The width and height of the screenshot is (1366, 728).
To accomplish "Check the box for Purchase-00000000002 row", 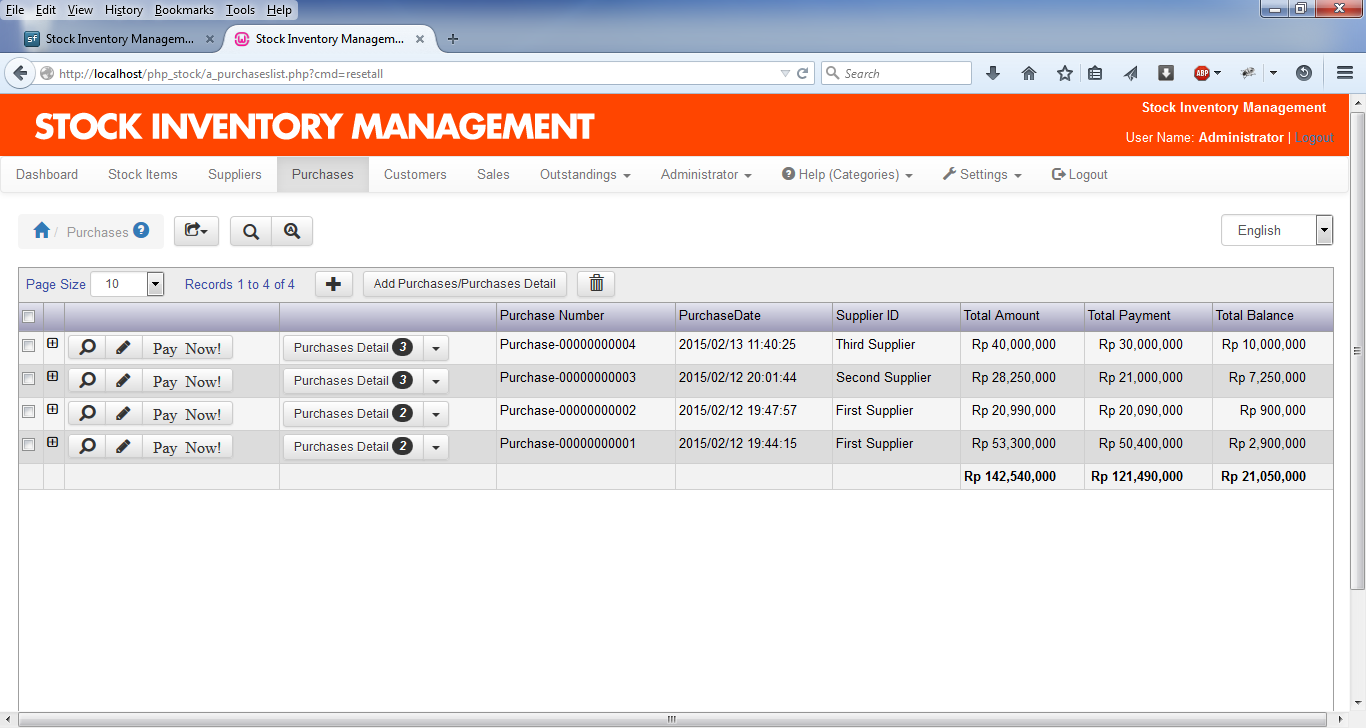I will (29, 412).
